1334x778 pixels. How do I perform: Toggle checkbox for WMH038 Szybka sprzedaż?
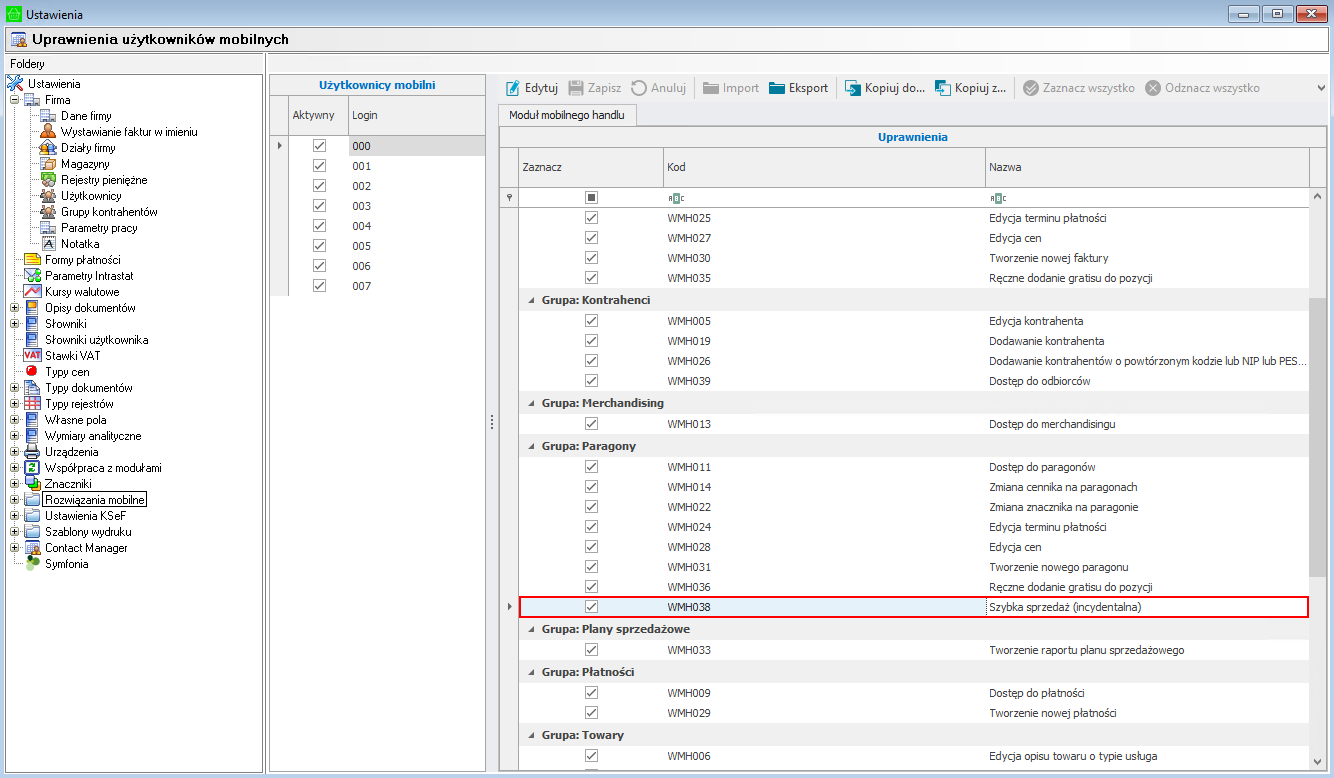click(591, 607)
